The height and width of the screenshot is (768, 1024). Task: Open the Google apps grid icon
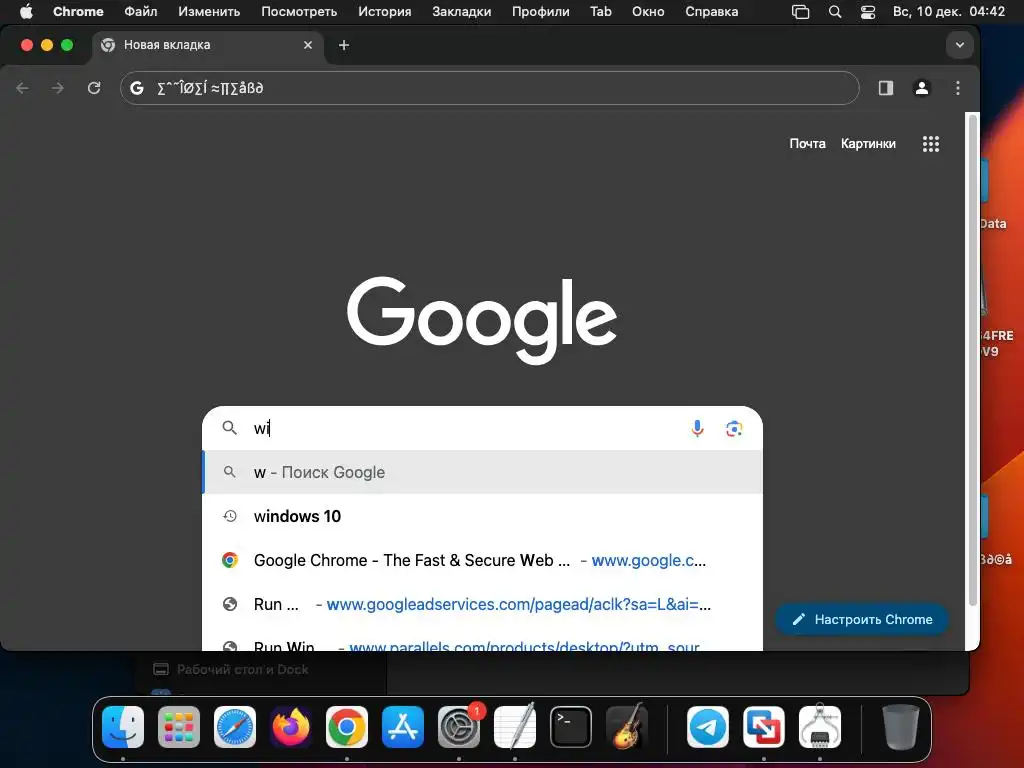click(x=931, y=144)
